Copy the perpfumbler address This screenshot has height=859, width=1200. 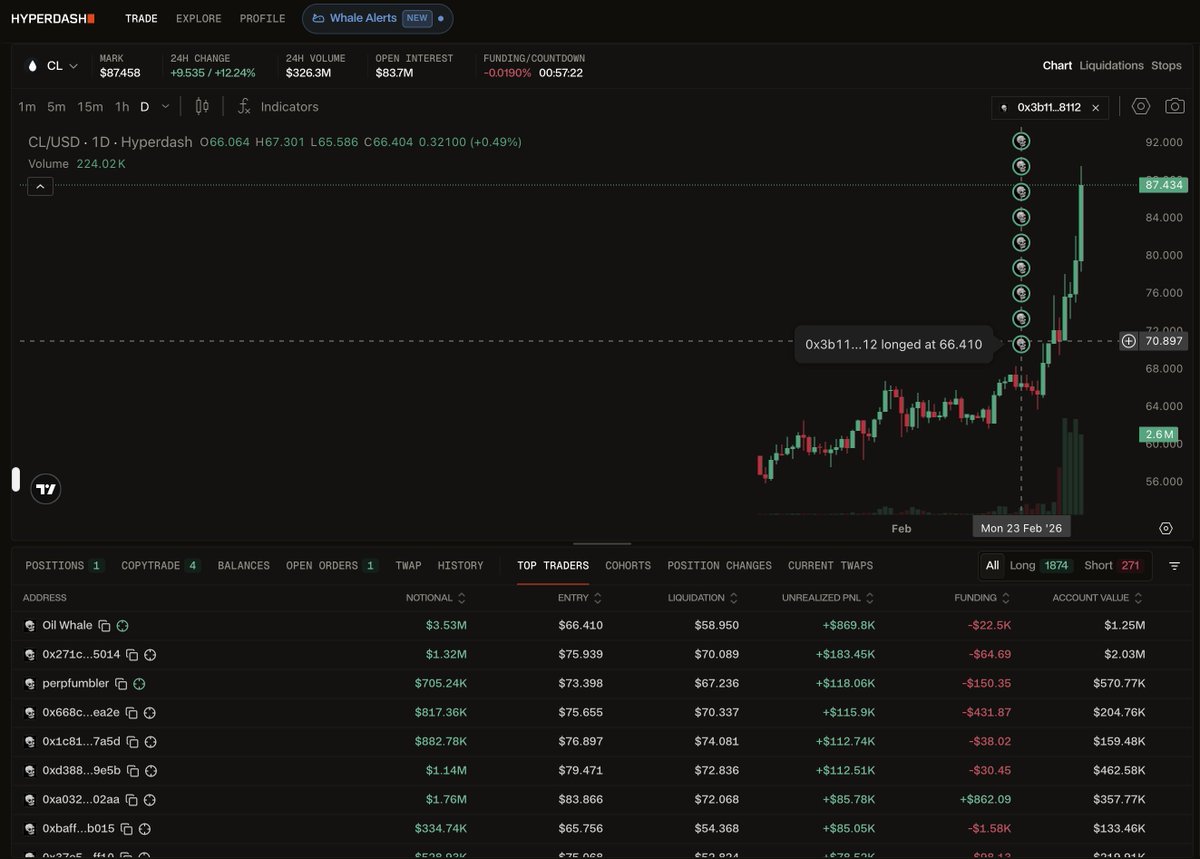click(121, 683)
